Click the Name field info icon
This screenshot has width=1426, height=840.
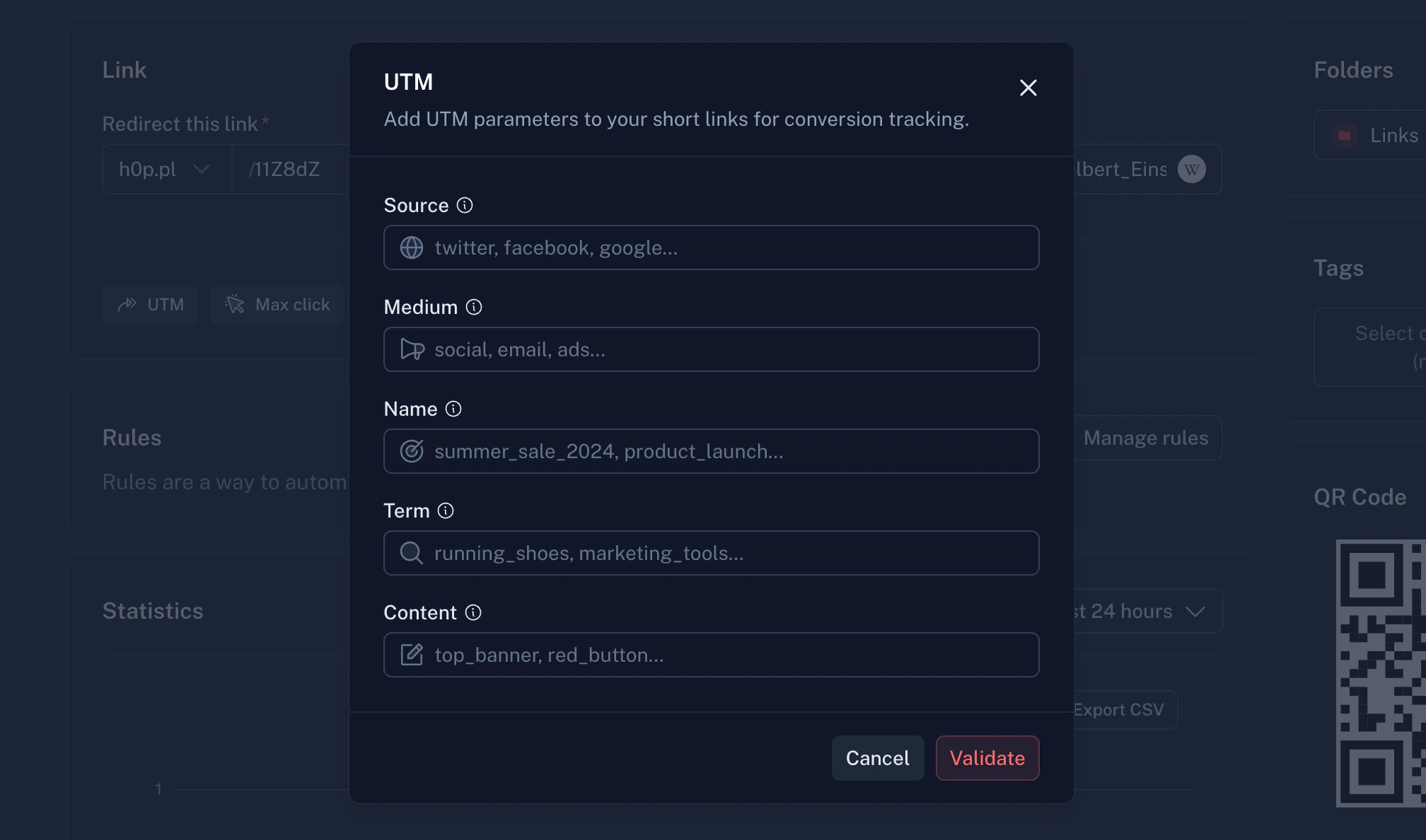tap(454, 409)
